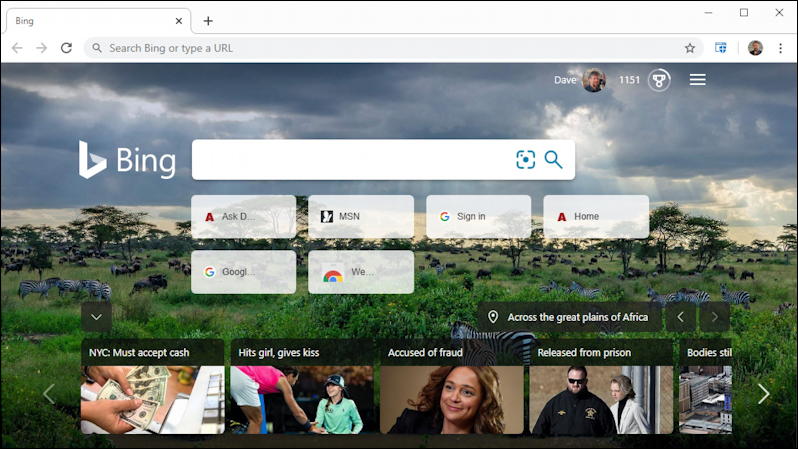Move the news carousel right
Screen dimensions: 798x449
763,394
